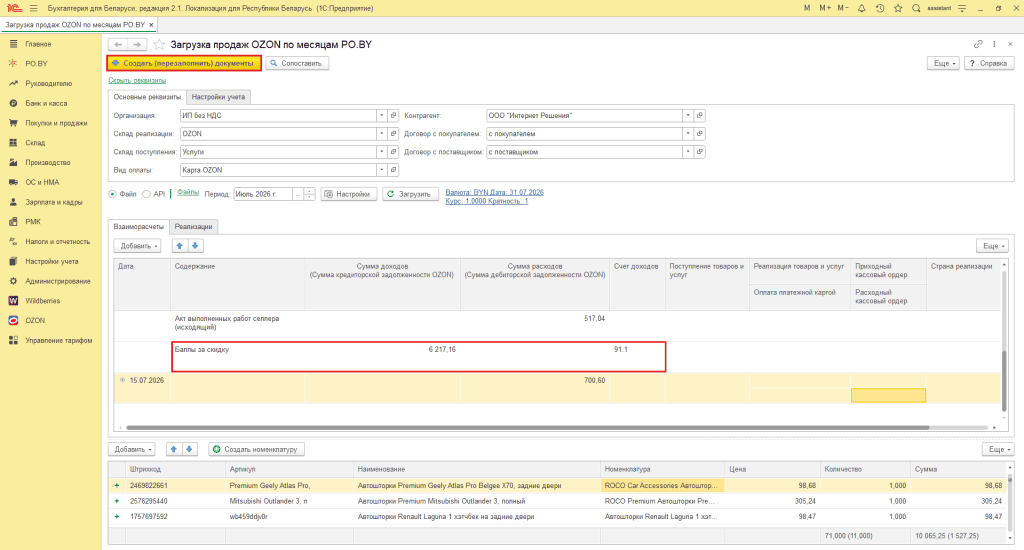
Task: Click the horizontal scrollbar of the Взаиморасчеты table
Action: click(528, 428)
